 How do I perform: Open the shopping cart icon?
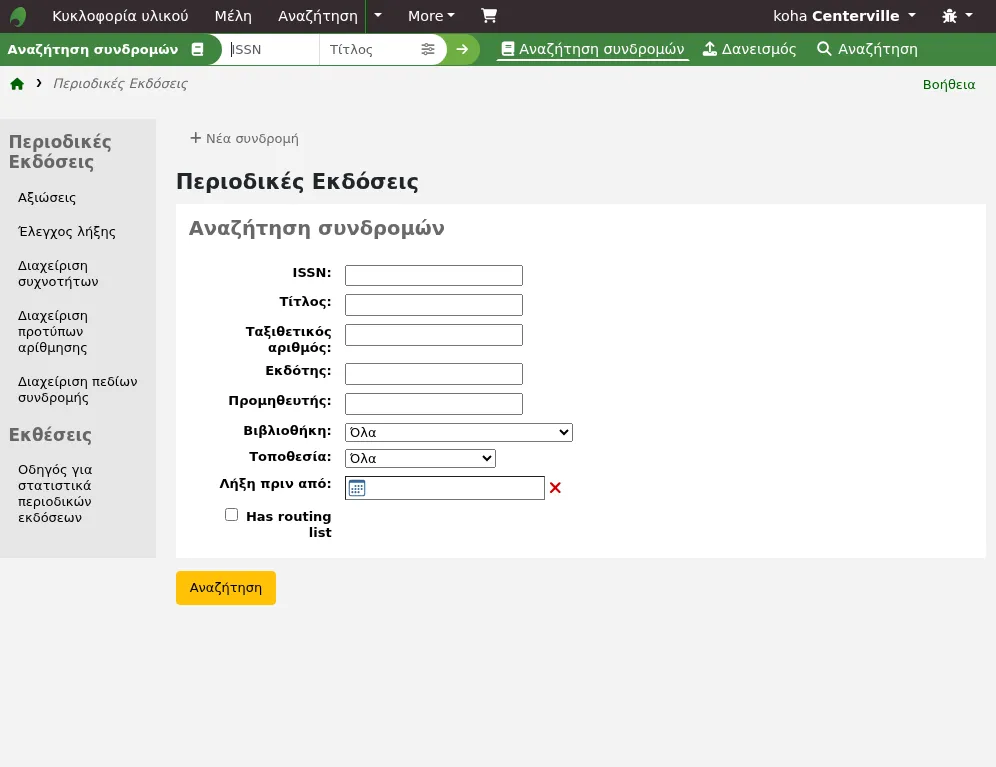[488, 16]
